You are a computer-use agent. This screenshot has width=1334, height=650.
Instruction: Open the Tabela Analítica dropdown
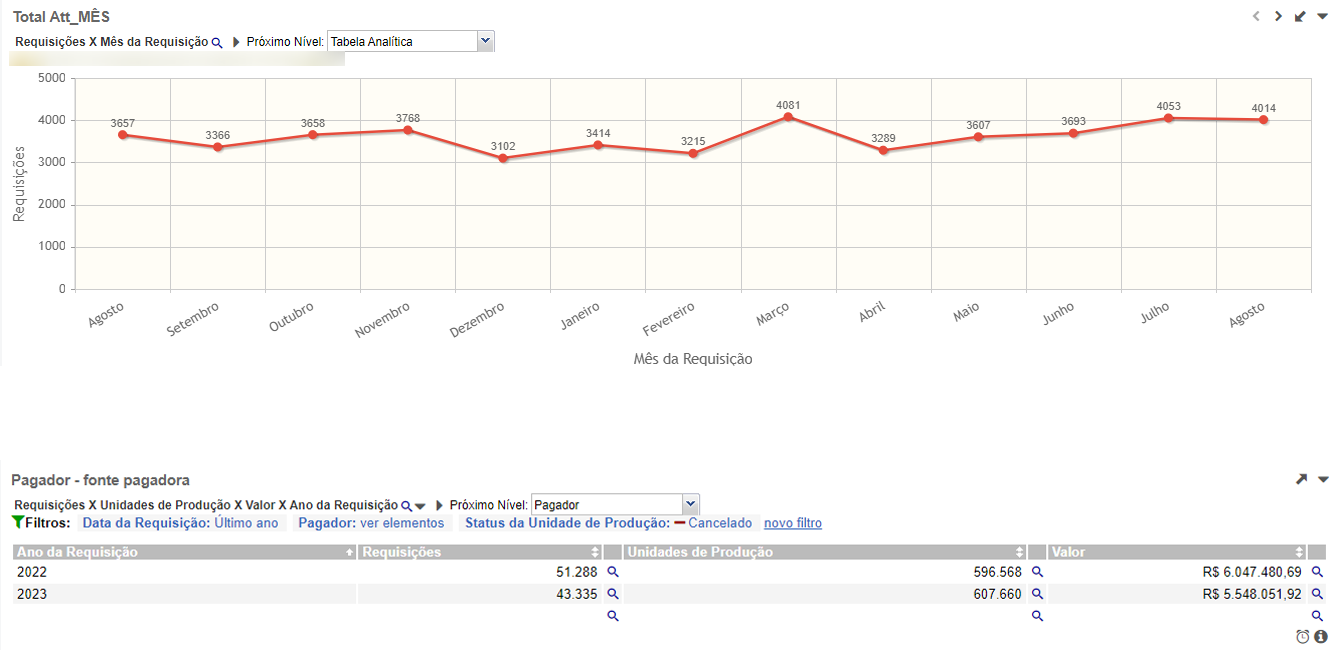tap(486, 41)
